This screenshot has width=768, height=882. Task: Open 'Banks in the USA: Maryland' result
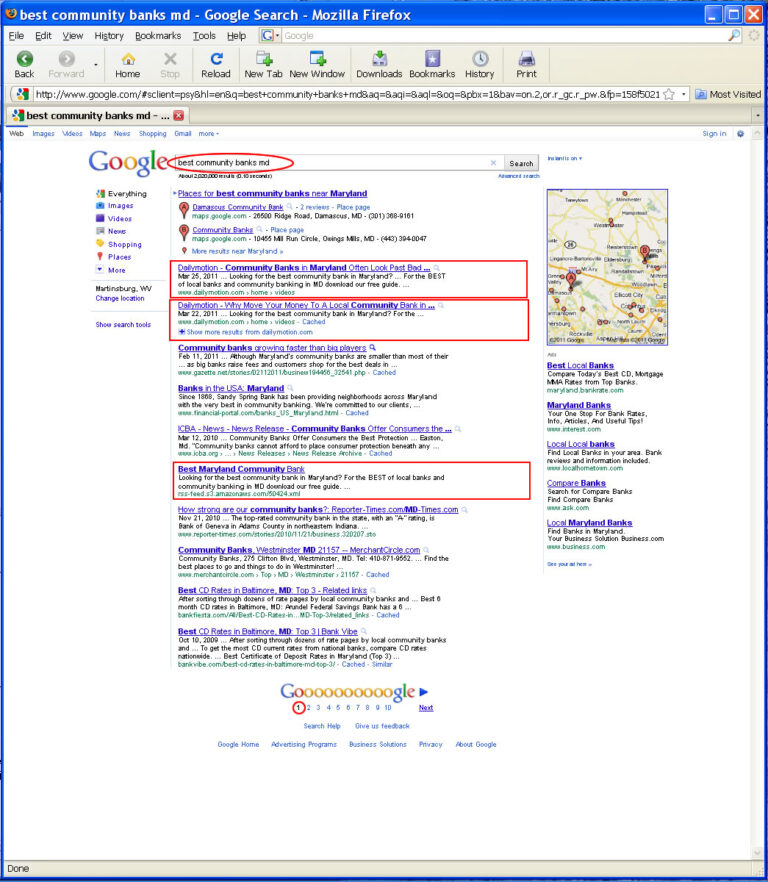click(x=231, y=388)
